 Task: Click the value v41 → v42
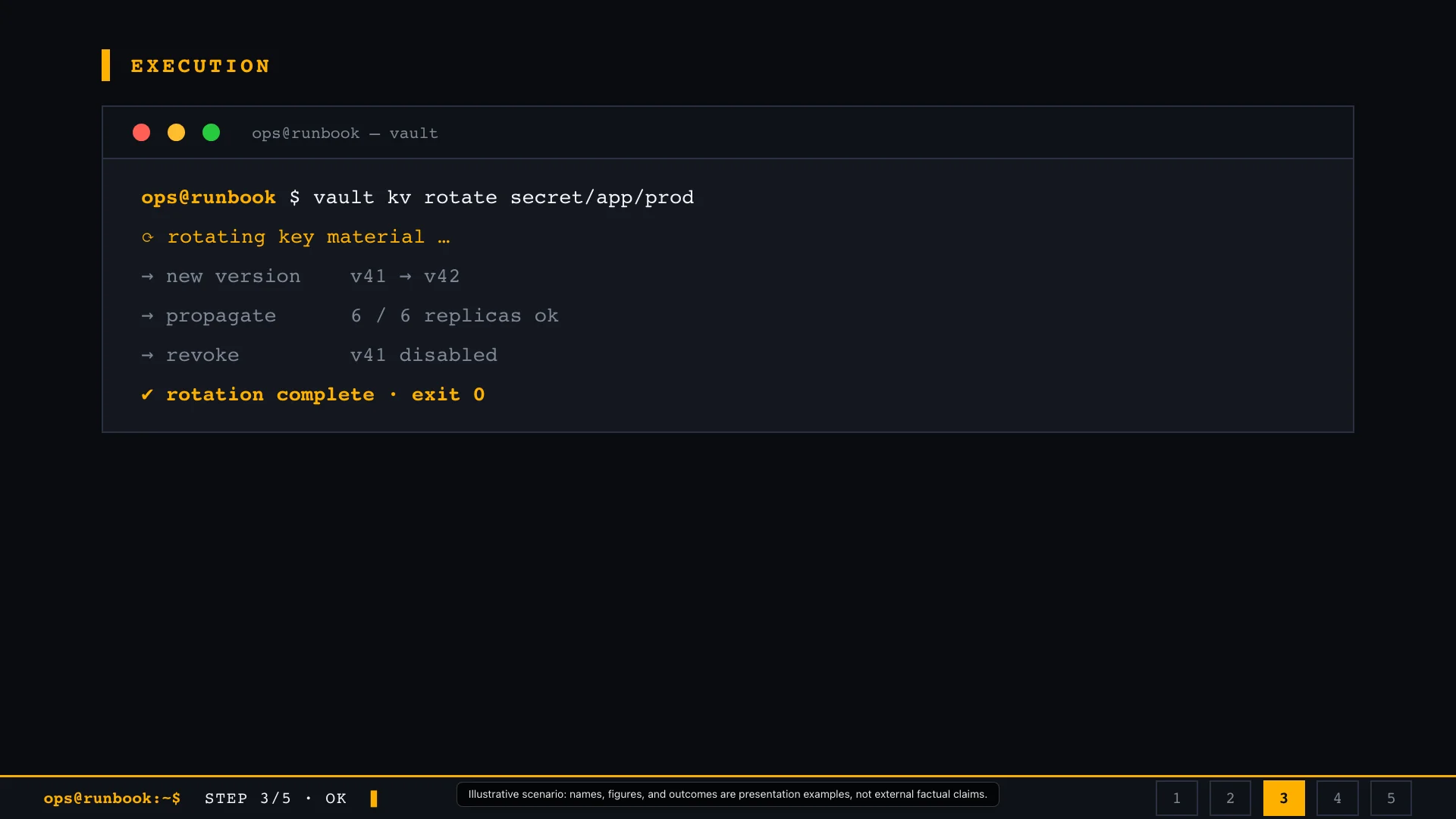pyautogui.click(x=405, y=277)
